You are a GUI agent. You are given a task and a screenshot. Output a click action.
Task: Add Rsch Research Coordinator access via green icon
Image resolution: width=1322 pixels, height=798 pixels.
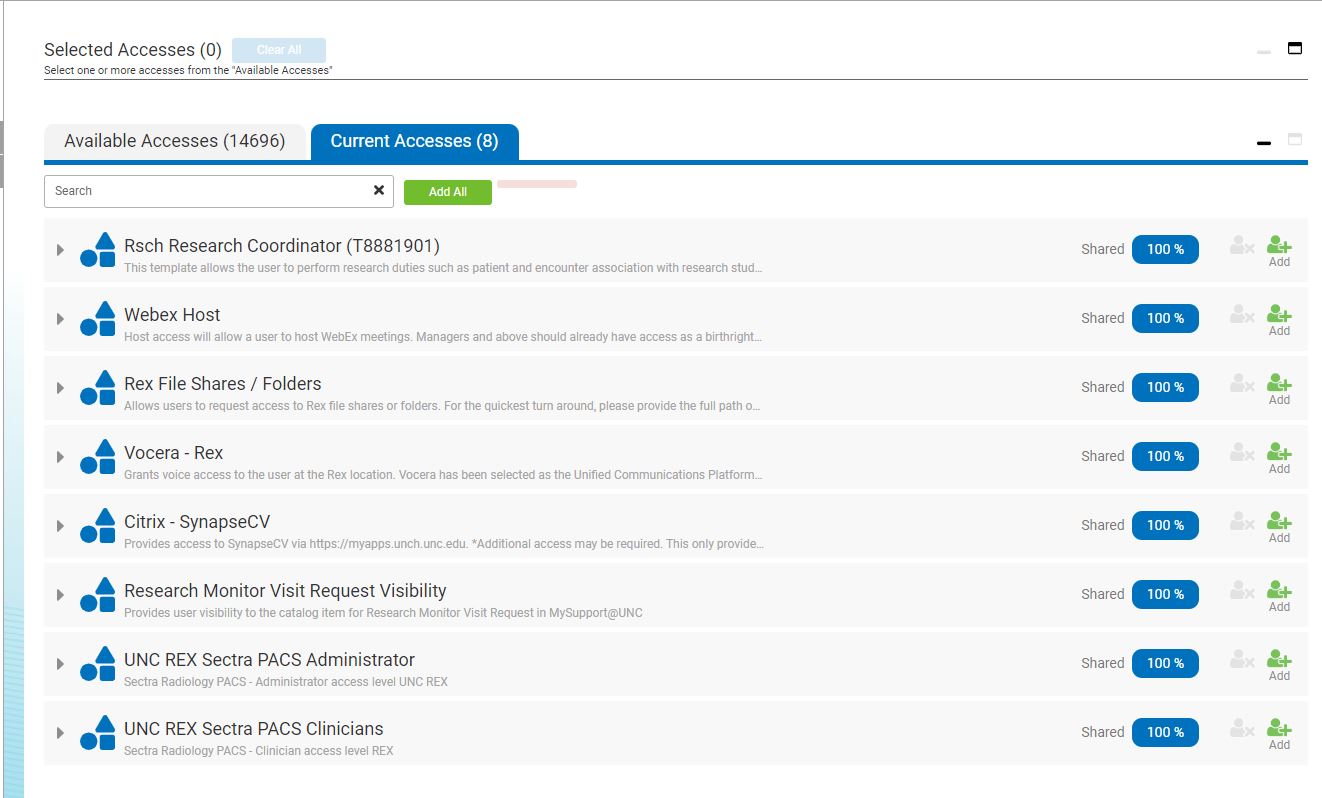click(1279, 244)
